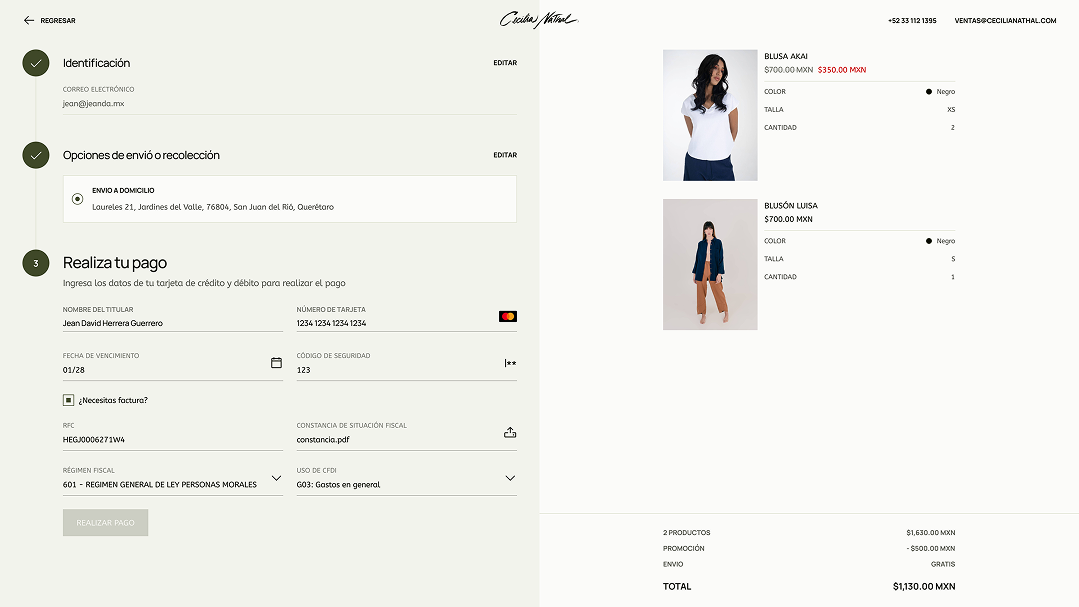
Task: Click the Opciones de envío checkmark step icon
Action: point(36,155)
